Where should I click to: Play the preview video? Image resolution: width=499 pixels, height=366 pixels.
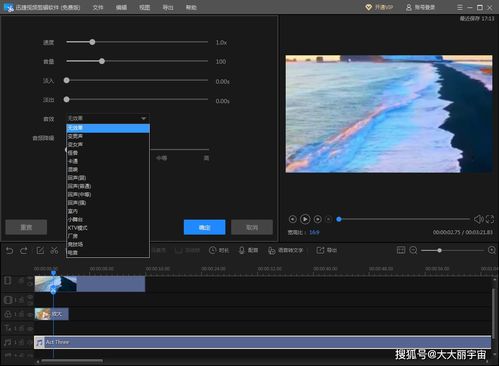305,219
